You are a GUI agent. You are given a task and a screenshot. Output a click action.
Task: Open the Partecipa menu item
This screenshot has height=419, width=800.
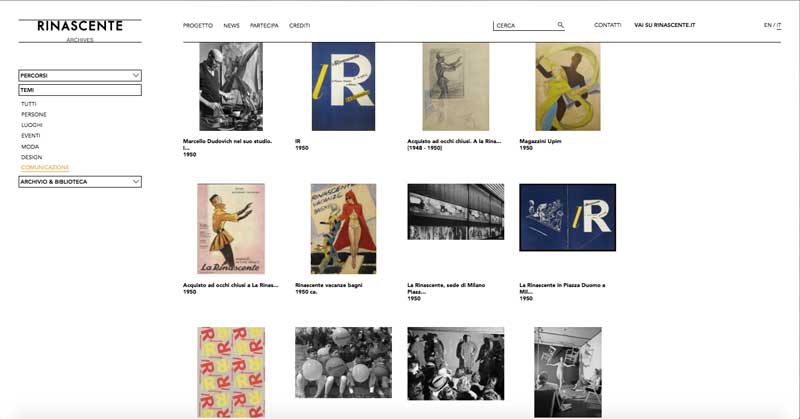click(x=264, y=26)
